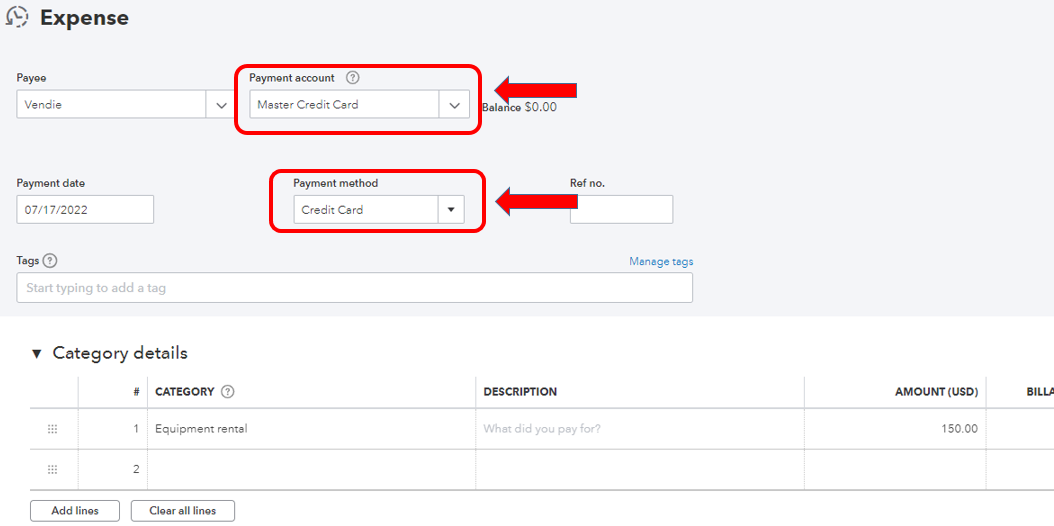The width and height of the screenshot is (1054, 526).
Task: Click the description cell in row 1
Action: tap(639, 429)
